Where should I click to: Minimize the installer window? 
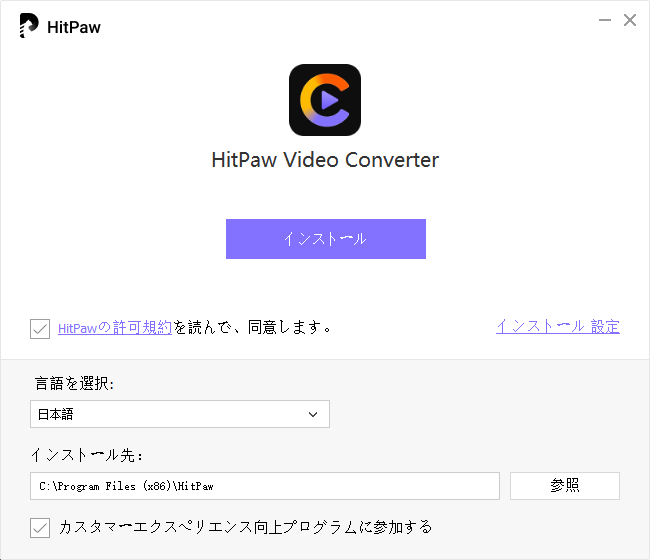point(605,20)
